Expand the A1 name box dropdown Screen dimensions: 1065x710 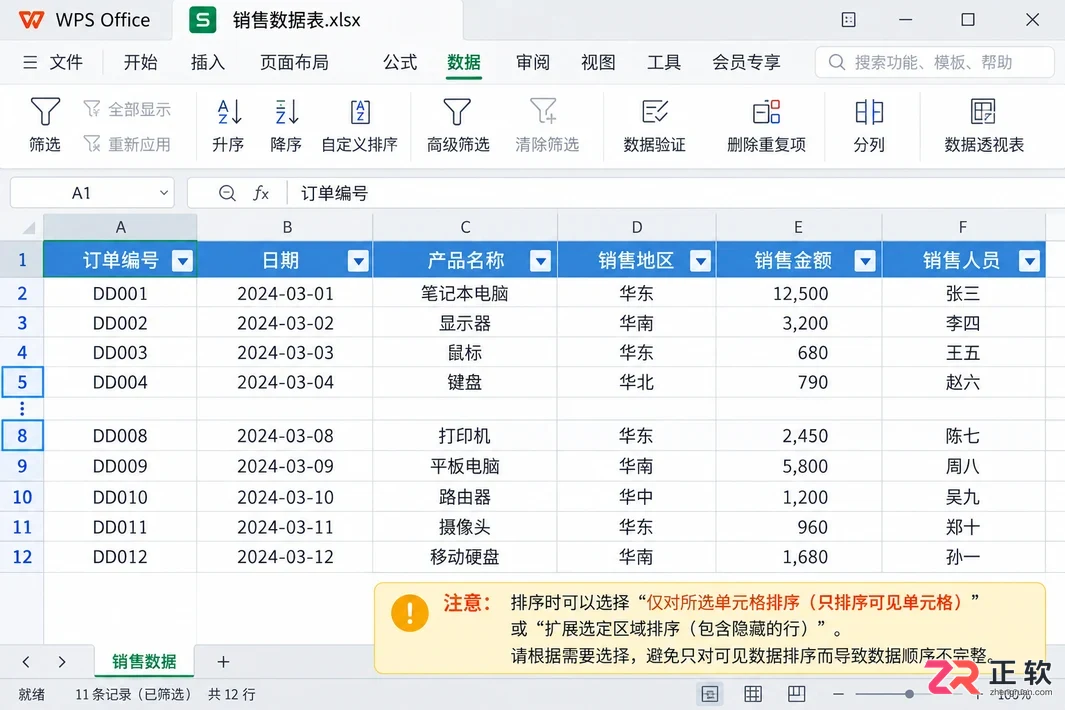[x=164, y=193]
